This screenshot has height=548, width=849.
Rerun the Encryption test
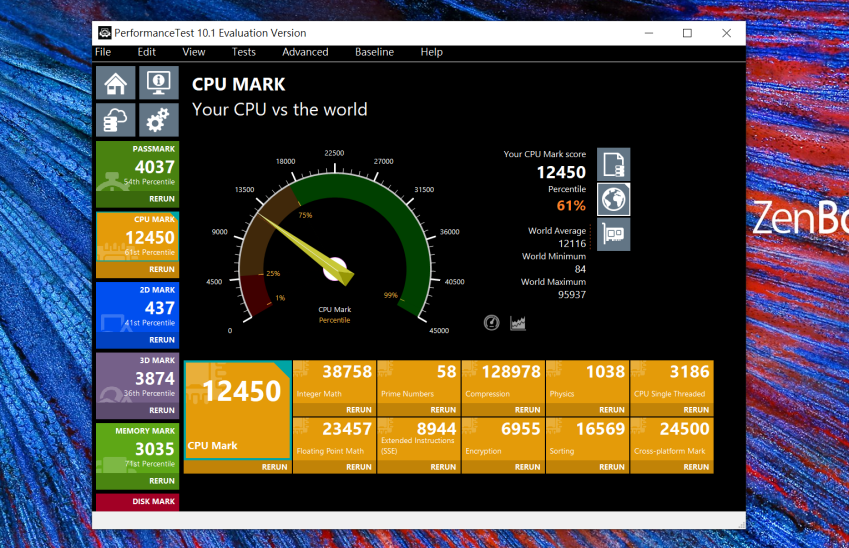point(527,467)
